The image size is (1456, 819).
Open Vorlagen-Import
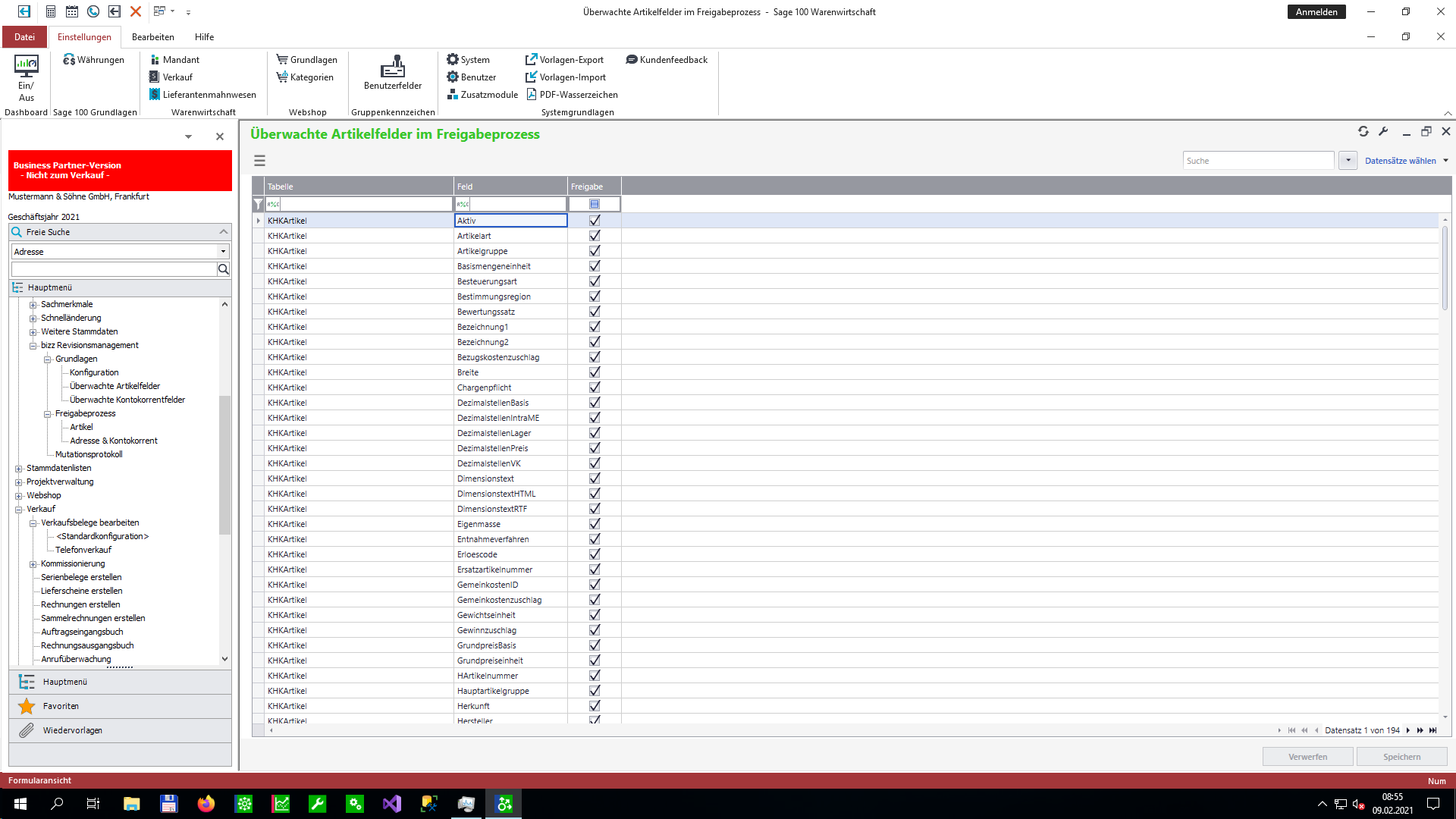[x=566, y=77]
